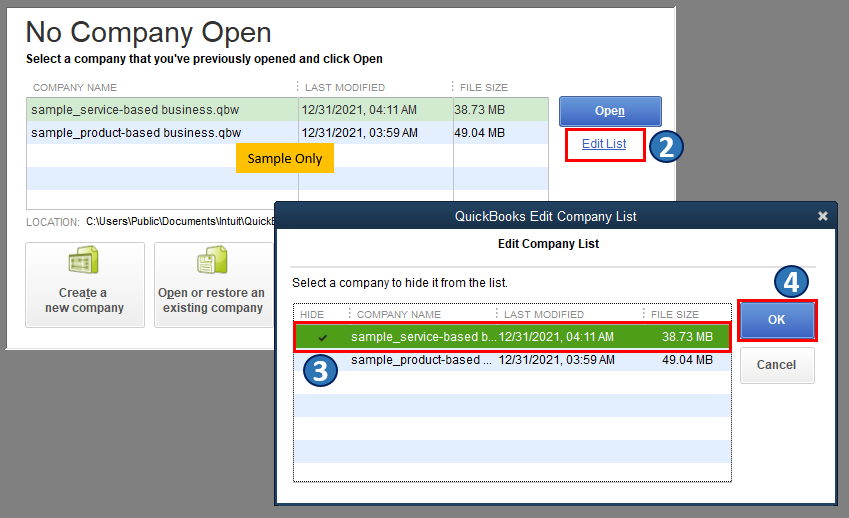This screenshot has height=518, width=849.
Task: Click the 38.73 MB size in the dialog
Action: tap(687, 337)
